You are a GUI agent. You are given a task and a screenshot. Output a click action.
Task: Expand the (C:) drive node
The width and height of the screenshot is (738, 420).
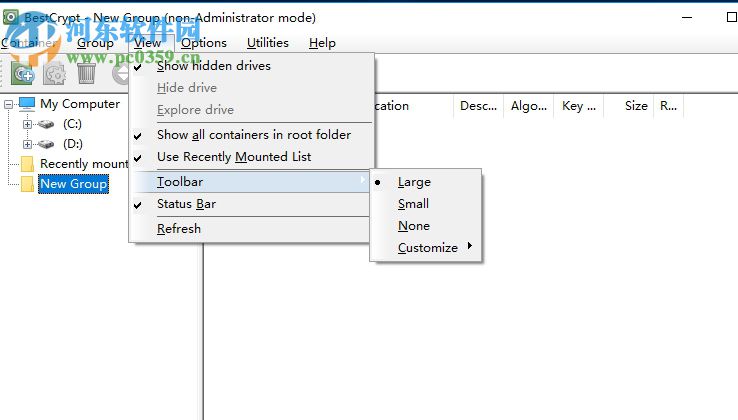(27, 124)
